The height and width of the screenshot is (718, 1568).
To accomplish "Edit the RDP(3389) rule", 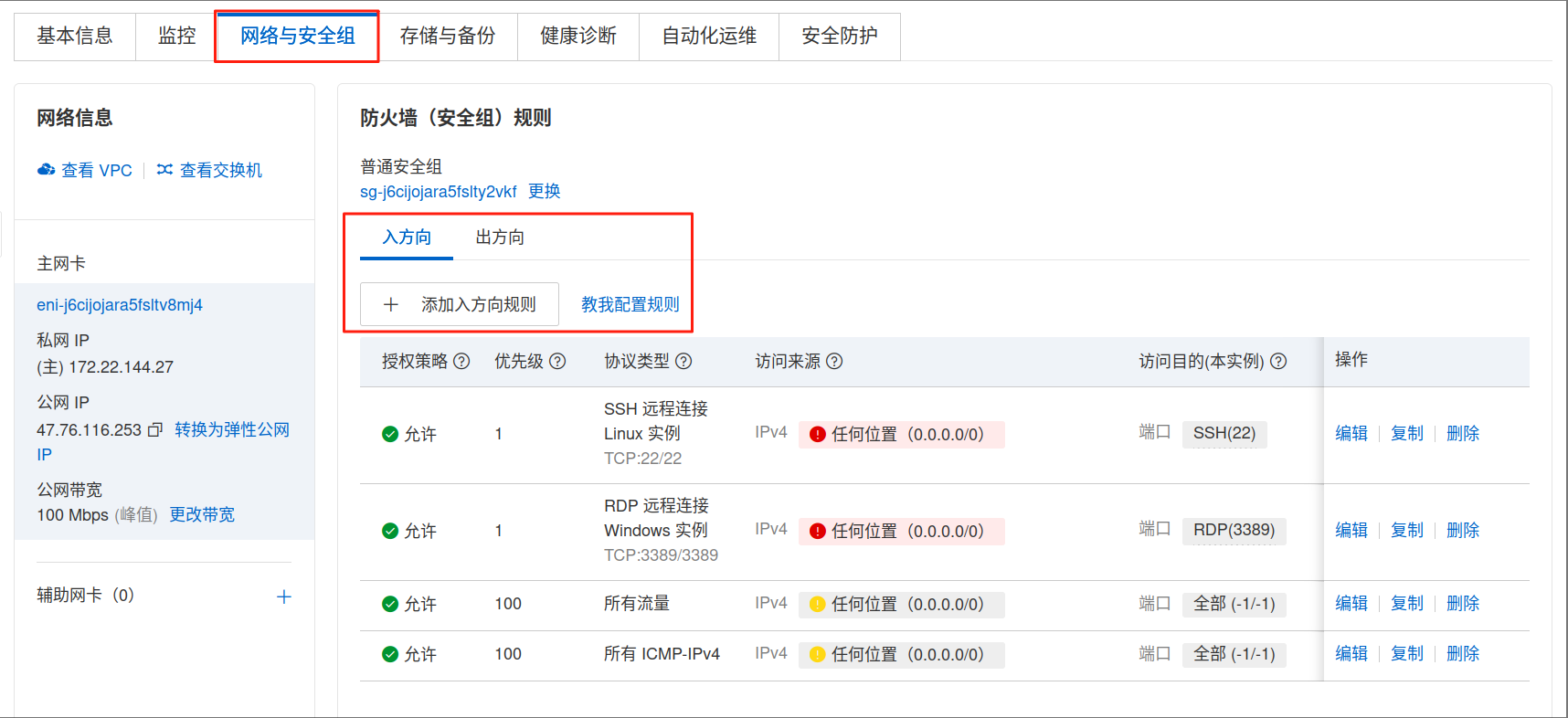I will point(1351,530).
